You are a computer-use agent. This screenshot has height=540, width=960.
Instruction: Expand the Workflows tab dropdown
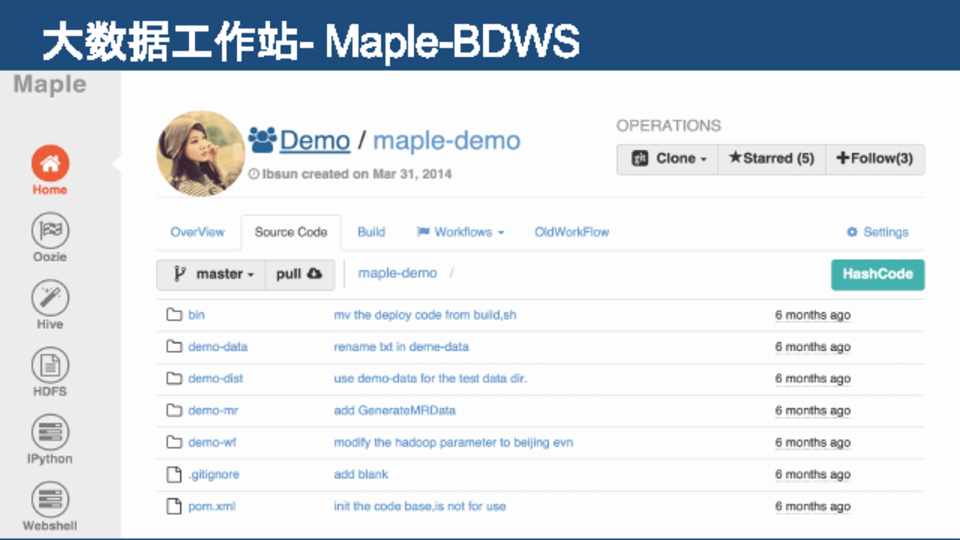pyautogui.click(x=460, y=232)
